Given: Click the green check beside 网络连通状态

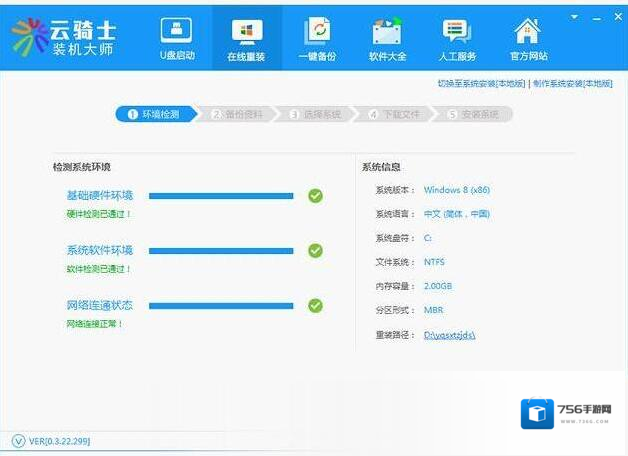Looking at the screenshot, I should point(315,306).
